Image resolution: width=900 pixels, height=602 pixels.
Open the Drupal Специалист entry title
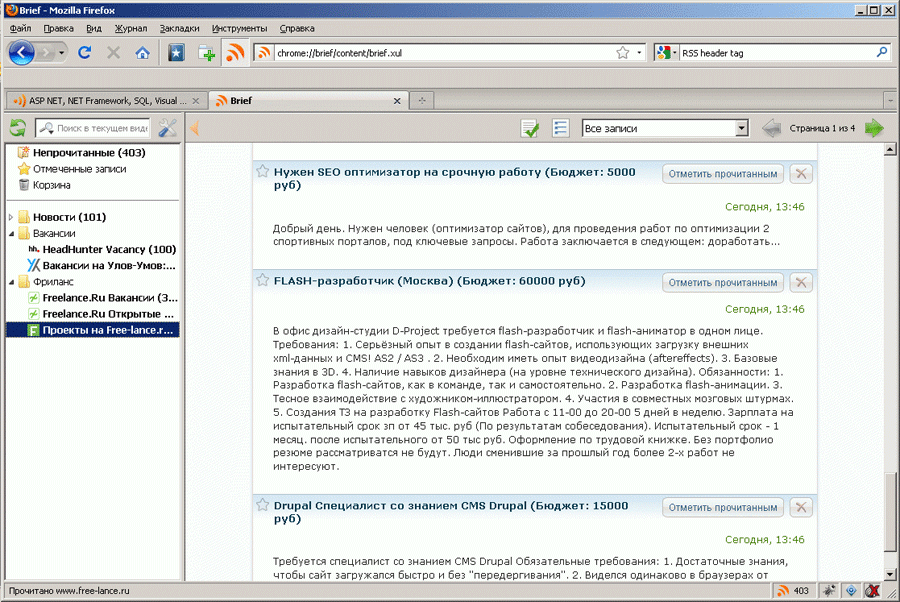(451, 512)
